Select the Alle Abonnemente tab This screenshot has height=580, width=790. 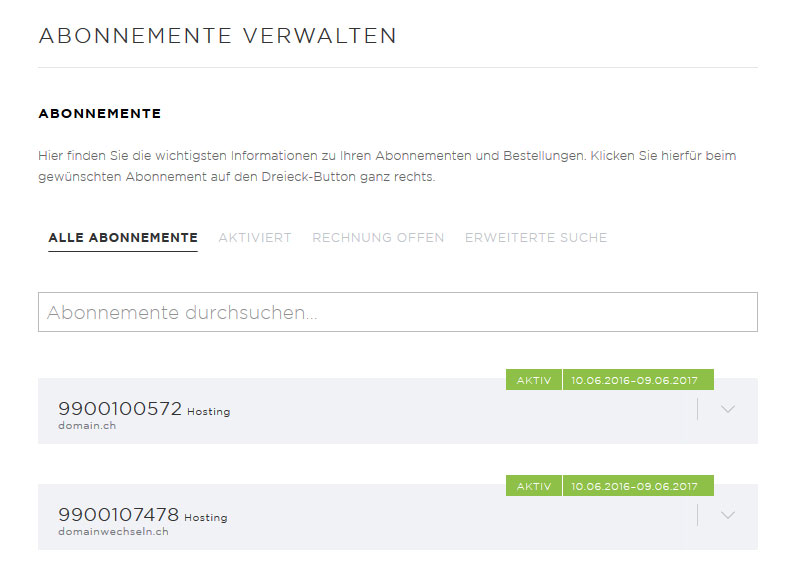click(123, 238)
